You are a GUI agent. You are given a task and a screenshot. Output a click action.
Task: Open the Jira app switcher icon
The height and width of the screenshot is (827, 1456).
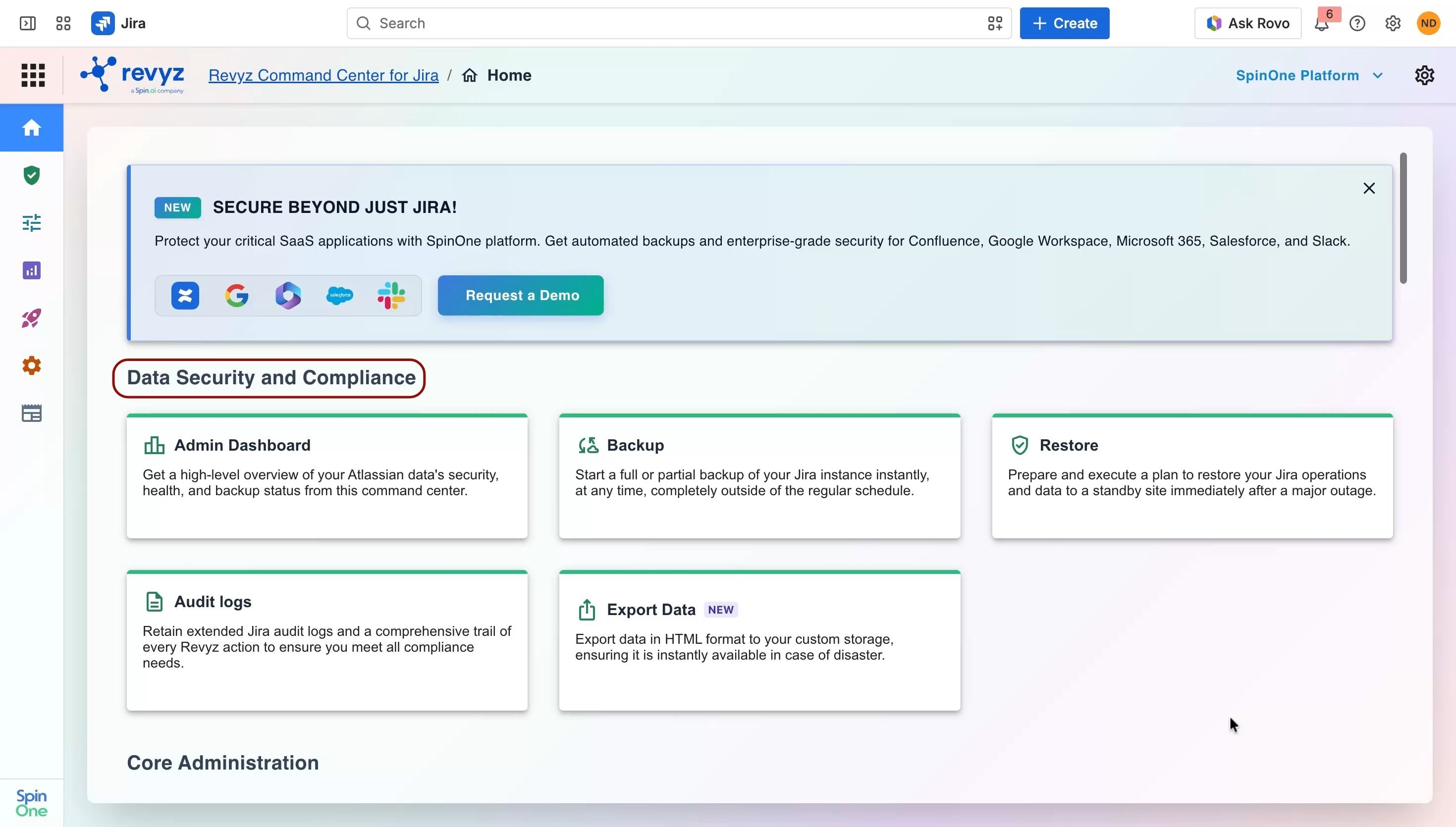63,23
